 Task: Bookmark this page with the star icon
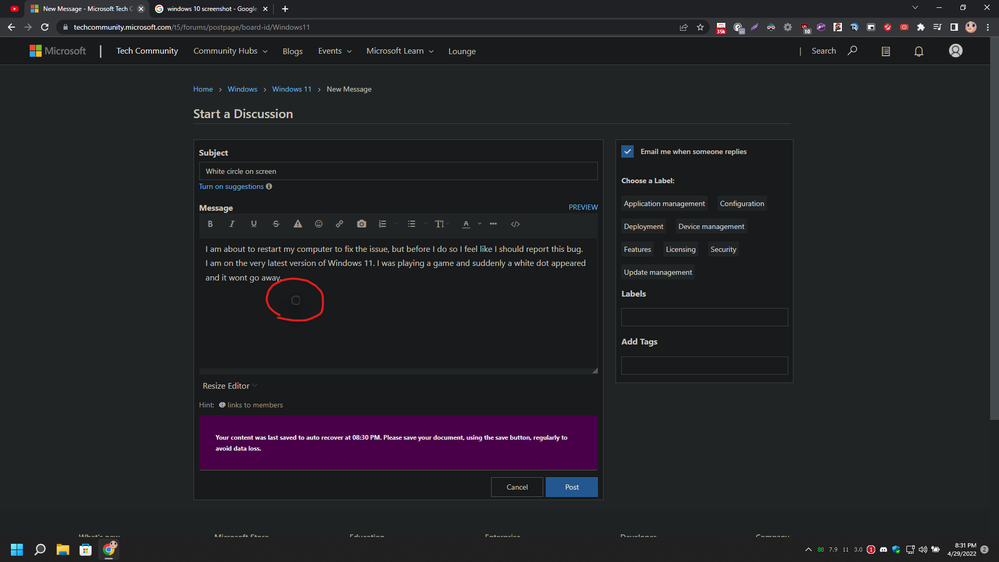[700, 27]
